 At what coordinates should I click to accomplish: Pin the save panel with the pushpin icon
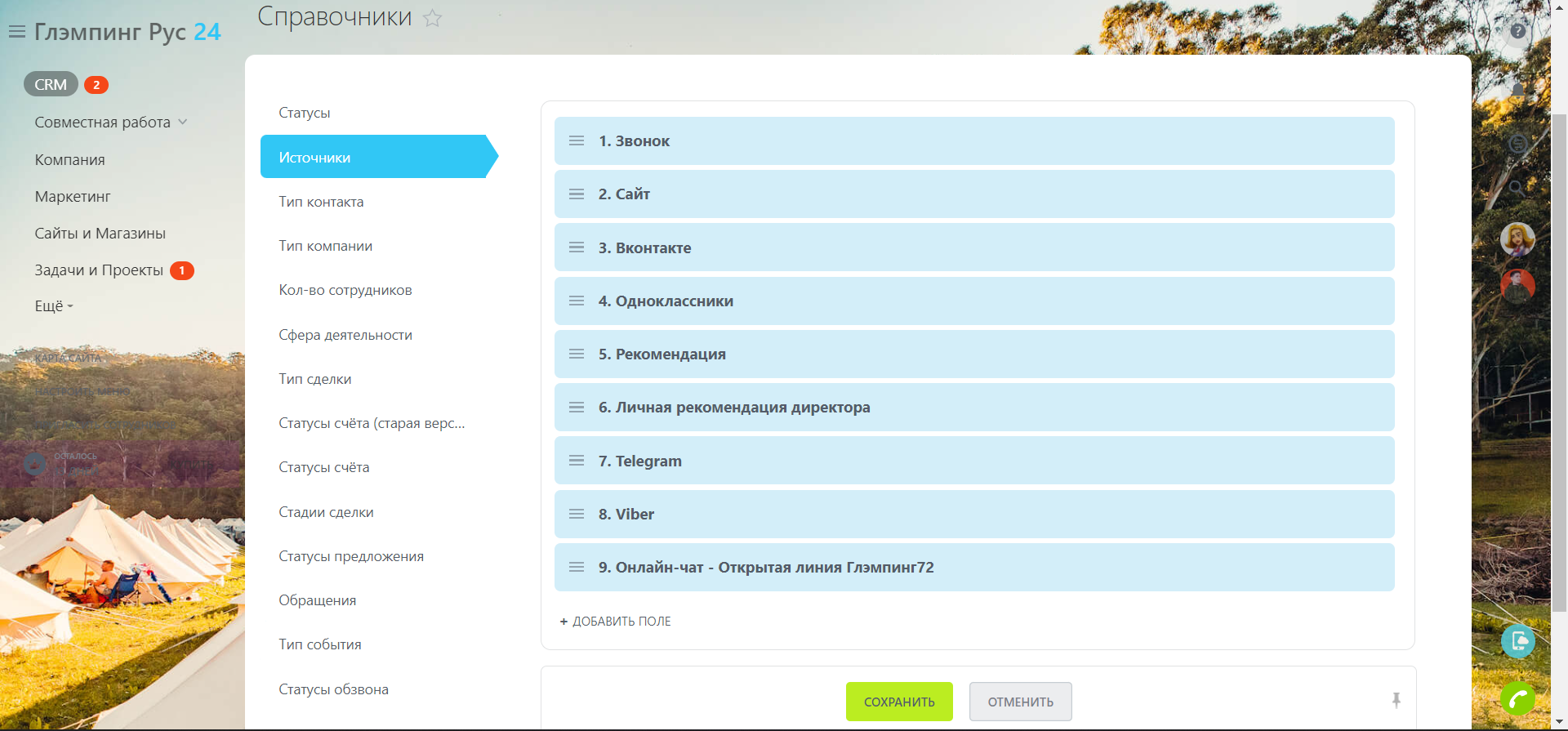(1396, 700)
